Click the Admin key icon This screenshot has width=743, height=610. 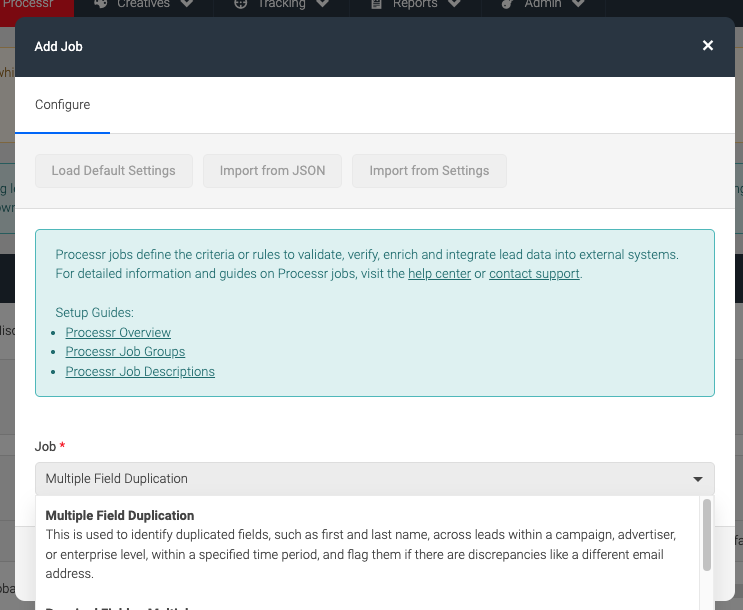(x=507, y=4)
